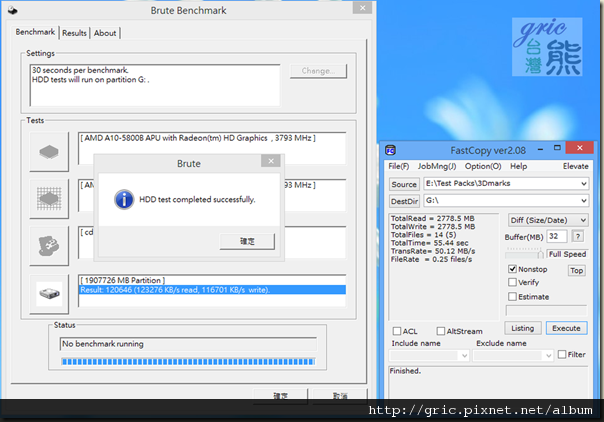The width and height of the screenshot is (604, 422).
Task: Uncheck the Nonstop checkbox
Action: (512, 269)
